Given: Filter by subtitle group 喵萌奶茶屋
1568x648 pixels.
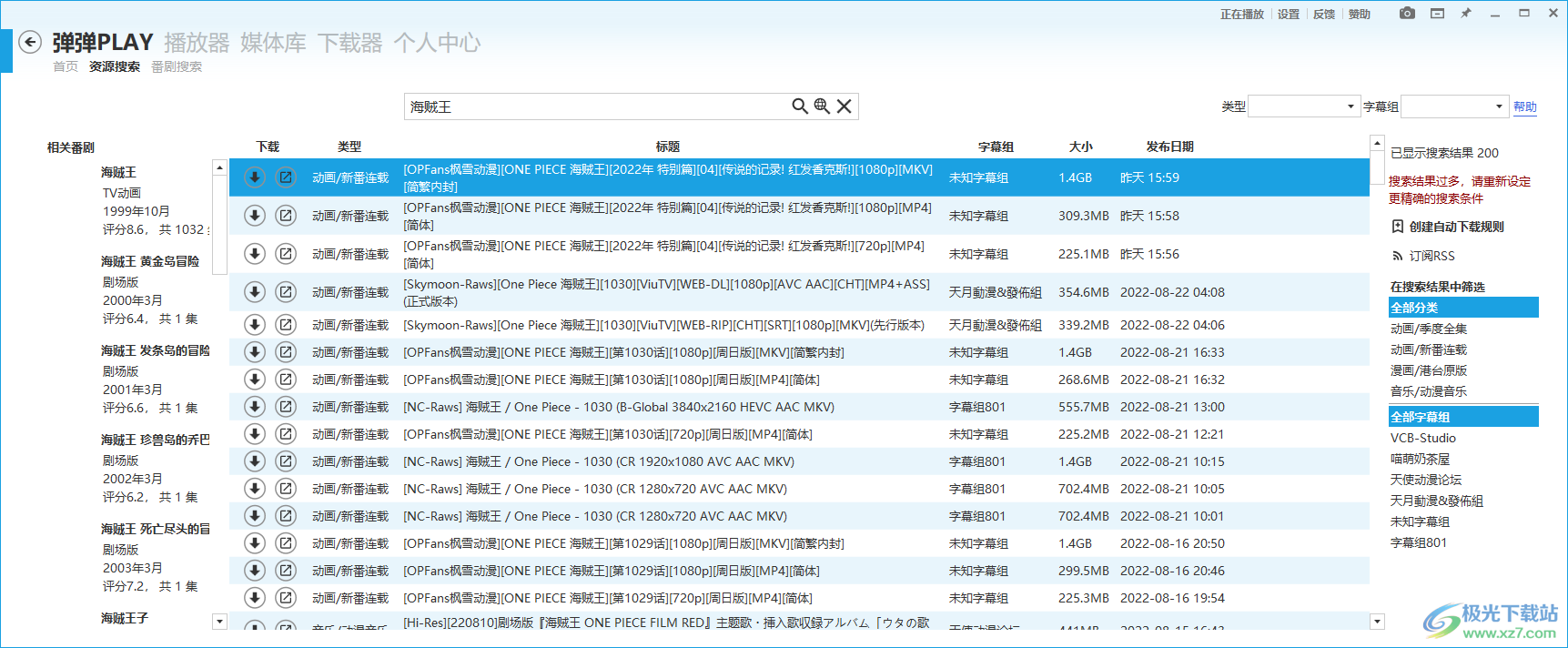Looking at the screenshot, I should (1464, 459).
